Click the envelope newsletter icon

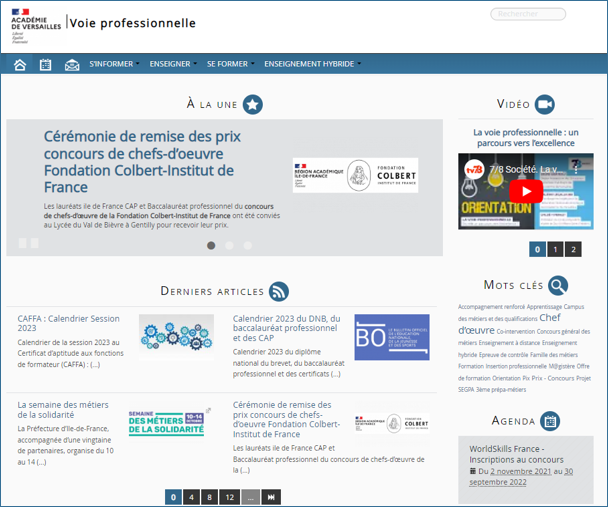[72, 65]
